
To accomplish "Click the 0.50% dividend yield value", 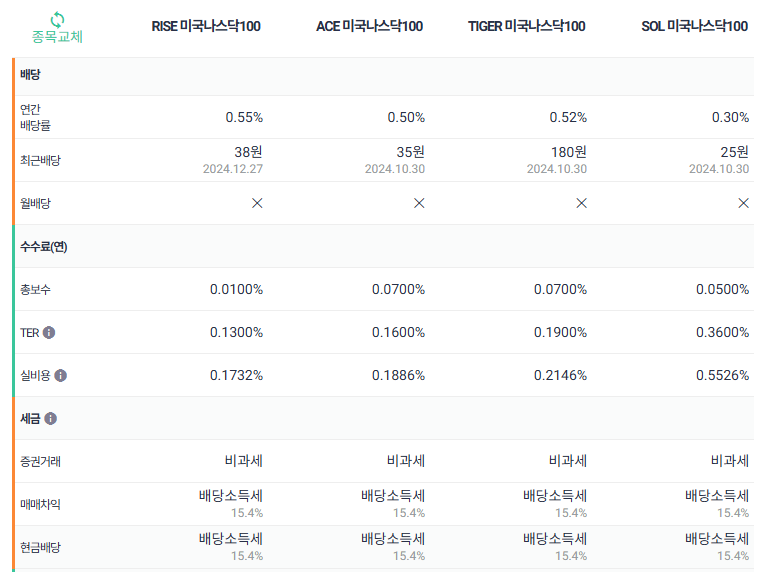I will coord(406,117).
